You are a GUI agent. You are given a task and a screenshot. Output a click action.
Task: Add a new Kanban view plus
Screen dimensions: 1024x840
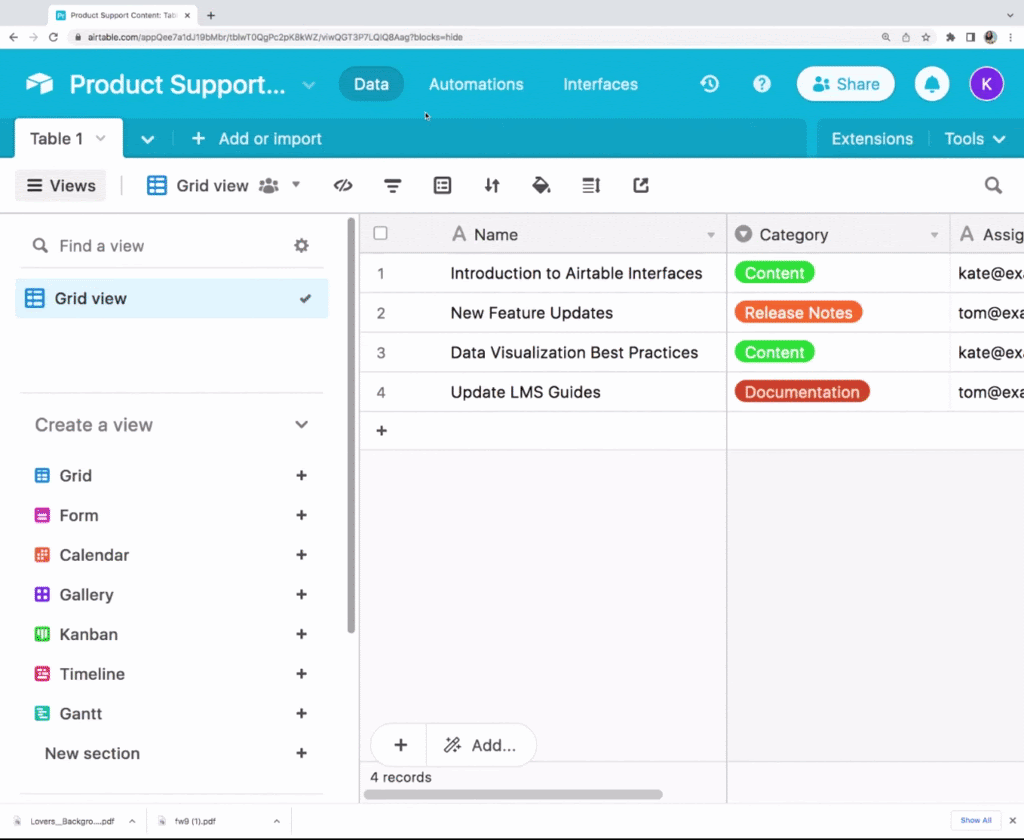click(301, 634)
